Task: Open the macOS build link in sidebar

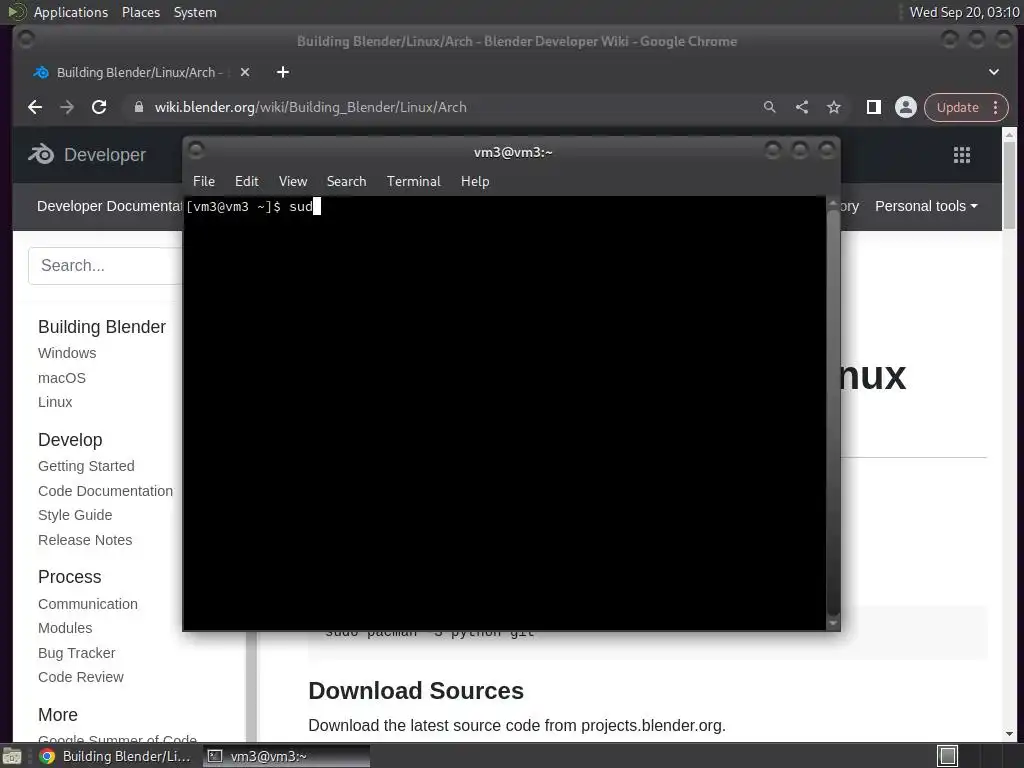Action: click(61, 378)
